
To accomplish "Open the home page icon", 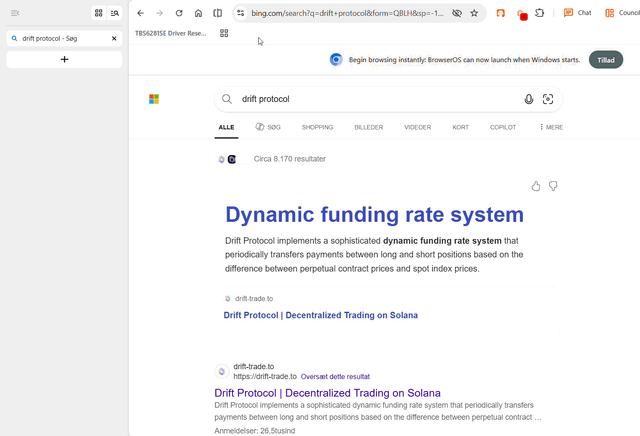I will (x=198, y=13).
